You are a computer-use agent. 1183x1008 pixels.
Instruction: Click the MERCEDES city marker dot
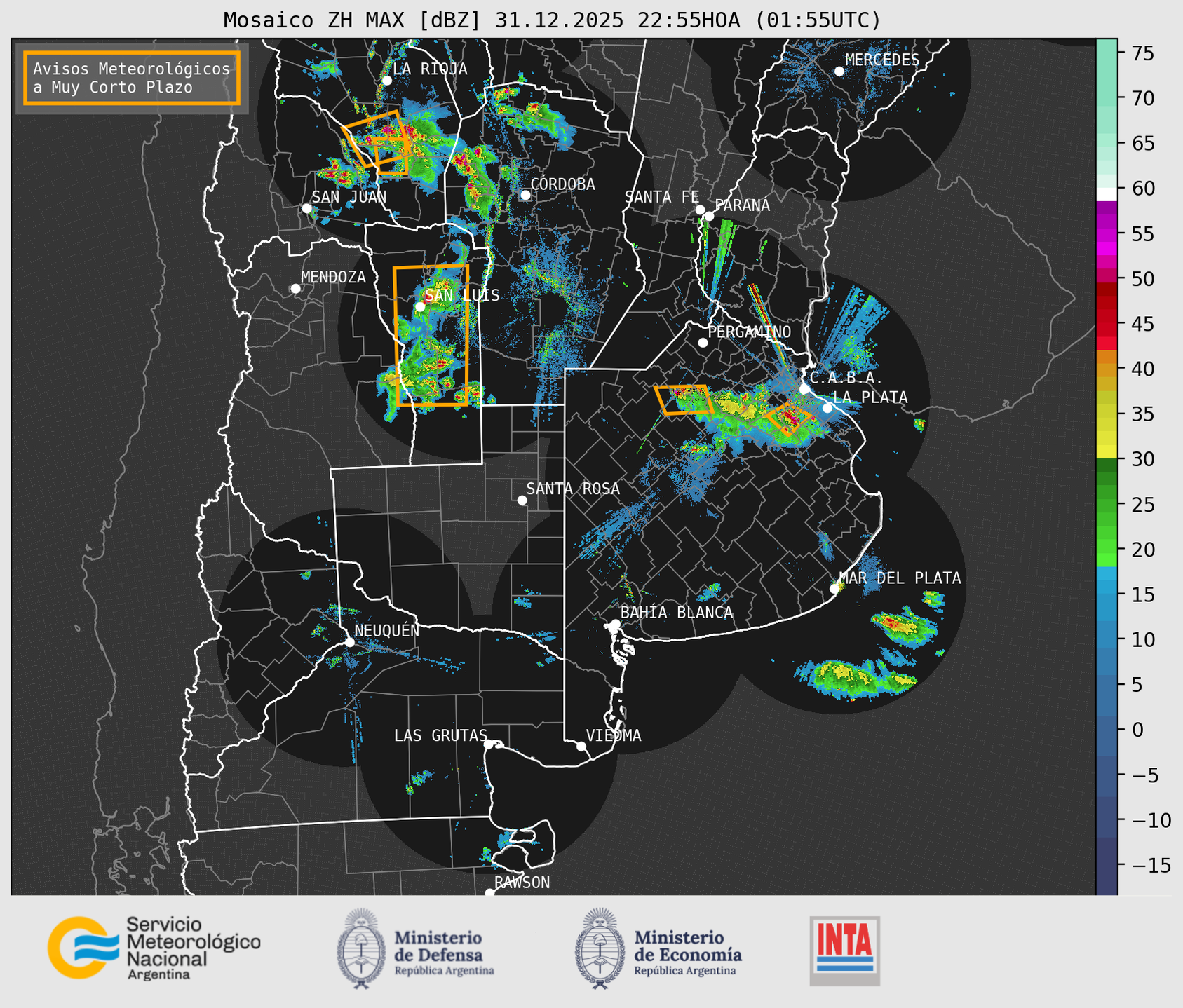(839, 71)
